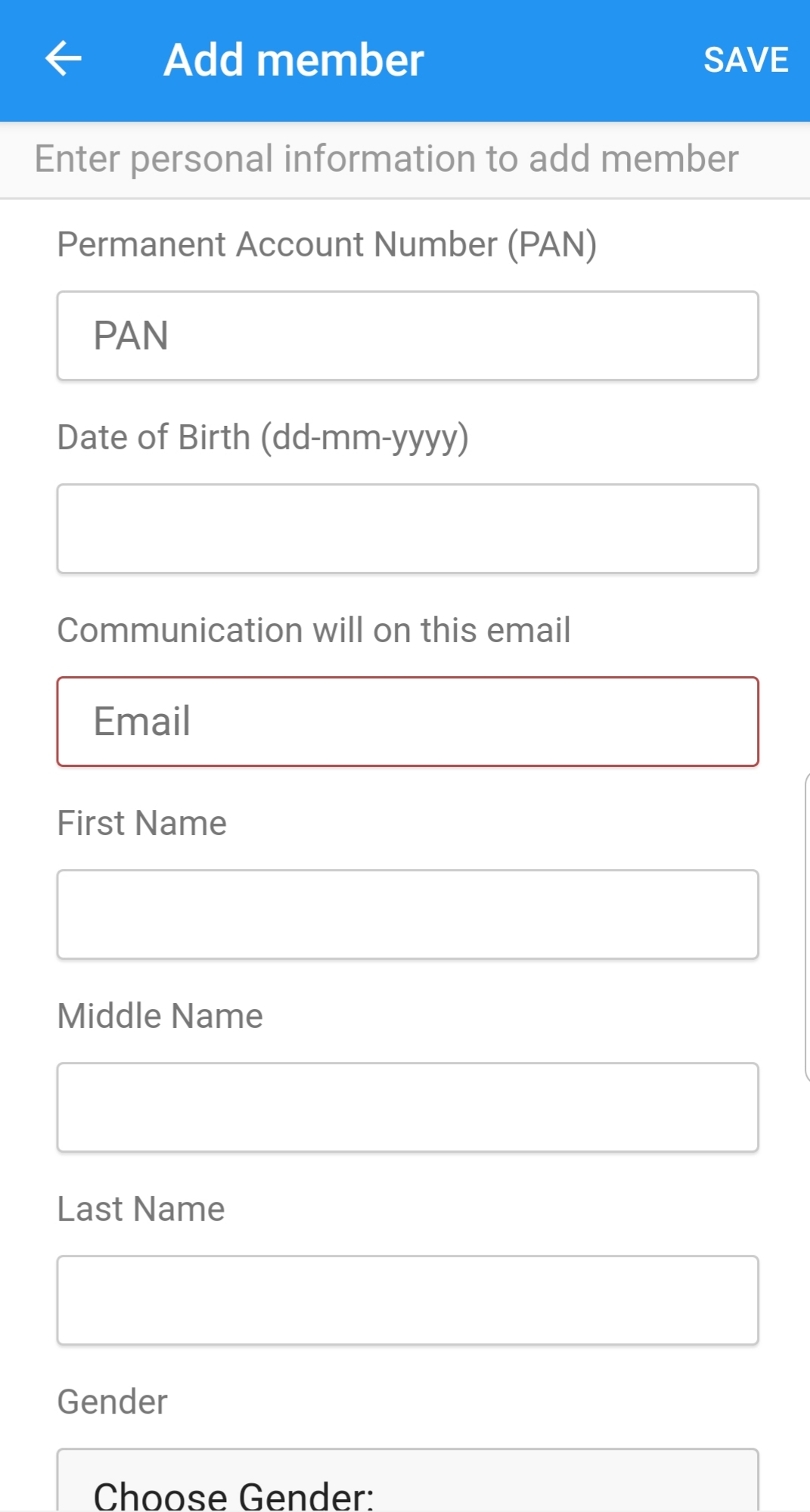The height and width of the screenshot is (1512, 810).
Task: Tap the Last Name label above its field
Action: [x=141, y=1208]
